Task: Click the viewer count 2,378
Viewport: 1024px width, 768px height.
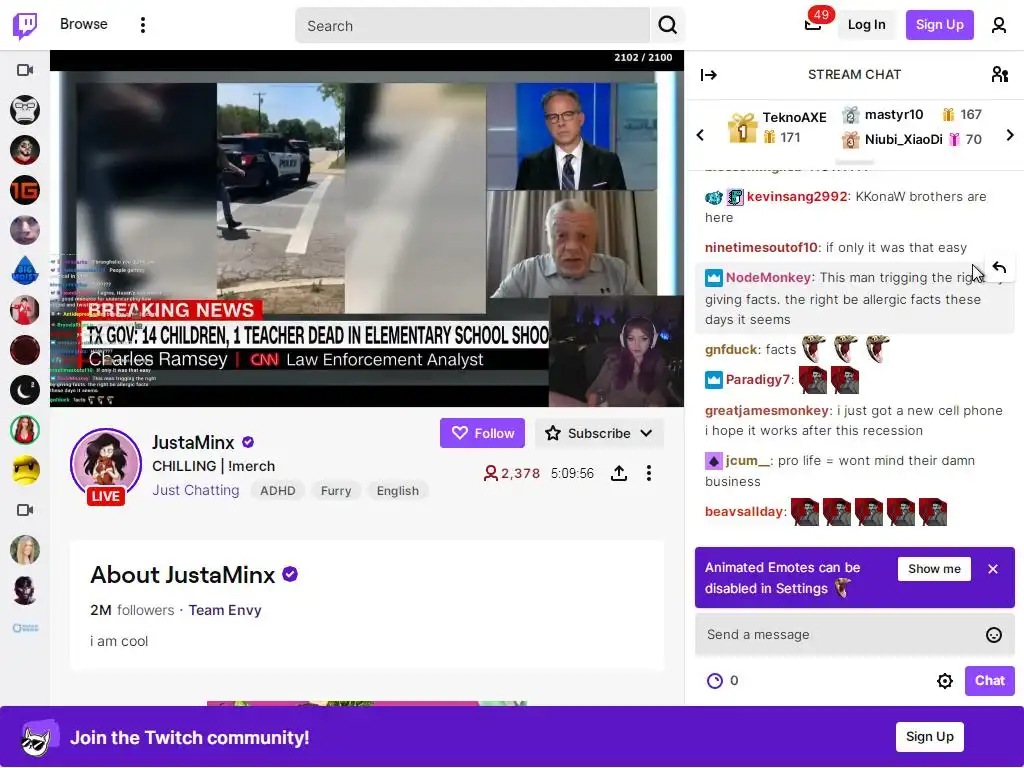Action: tap(511, 473)
